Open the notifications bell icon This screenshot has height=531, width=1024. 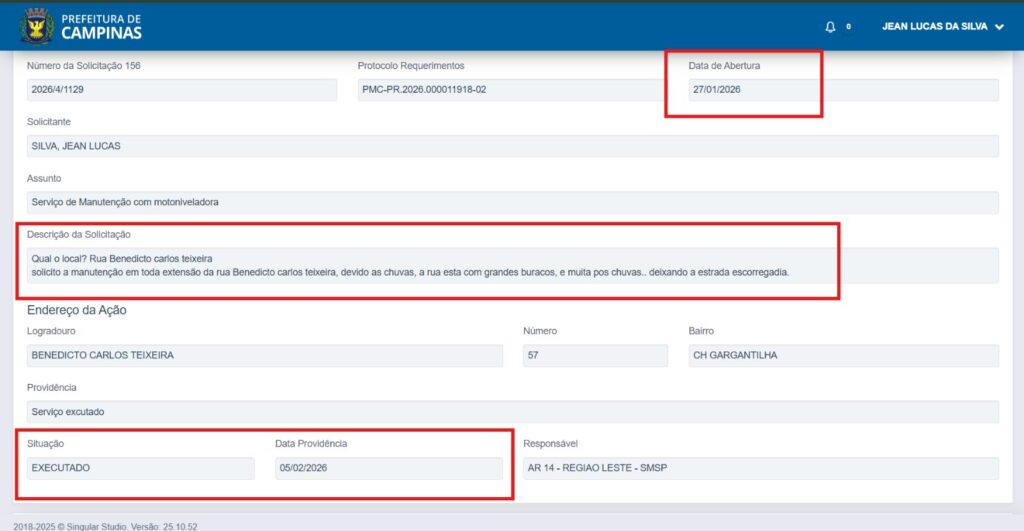(830, 27)
